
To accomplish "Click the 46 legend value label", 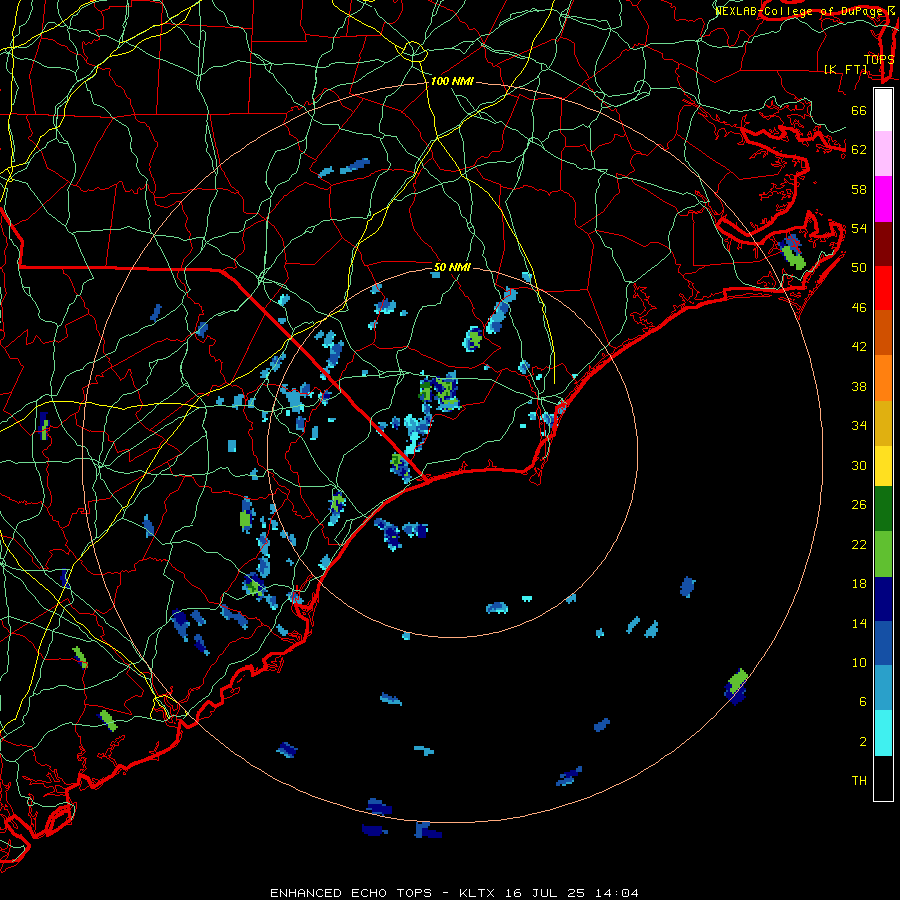I will [x=859, y=308].
